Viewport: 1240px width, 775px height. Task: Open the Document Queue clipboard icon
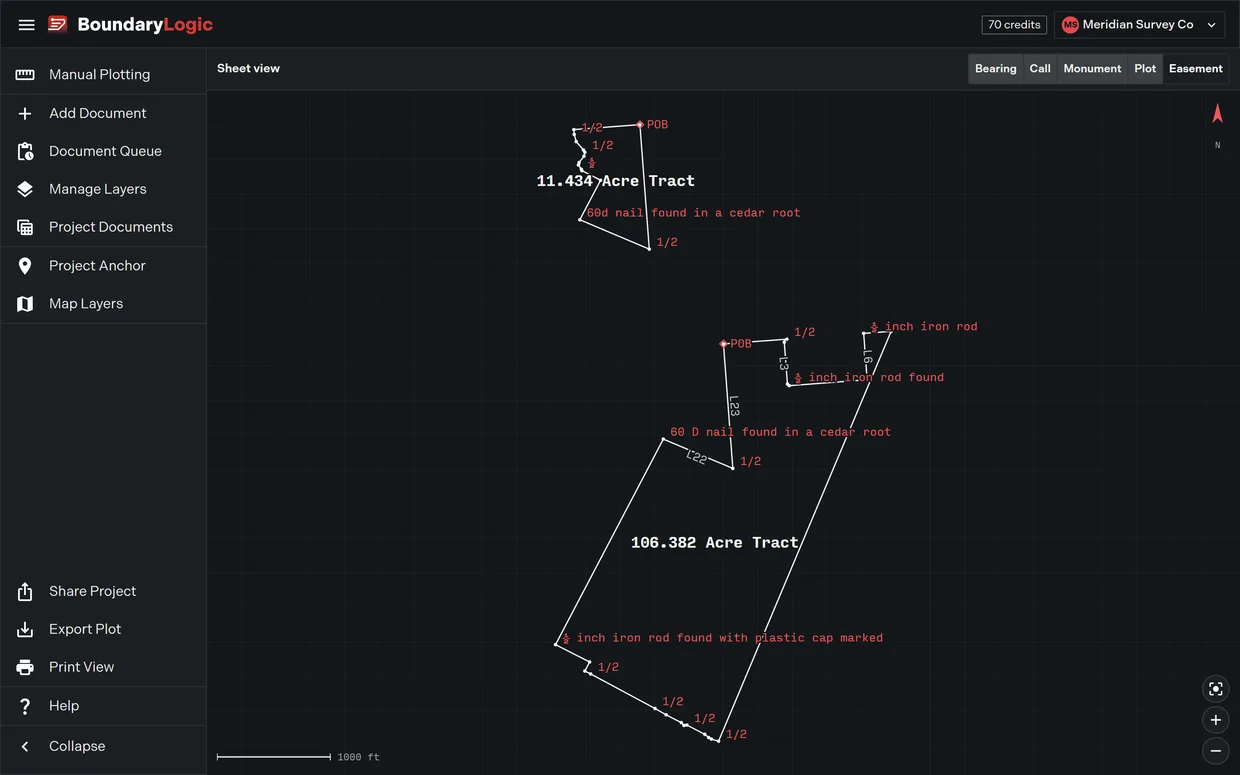pos(25,151)
